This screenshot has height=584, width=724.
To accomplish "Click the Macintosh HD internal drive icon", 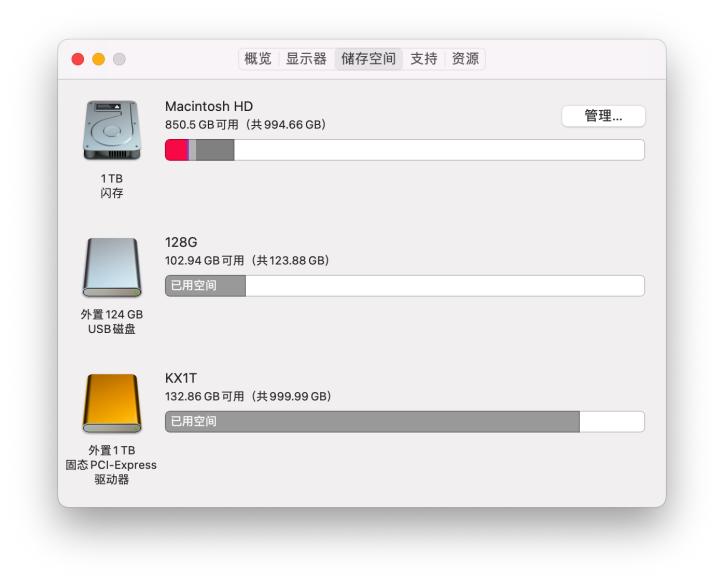I will click(x=112, y=130).
